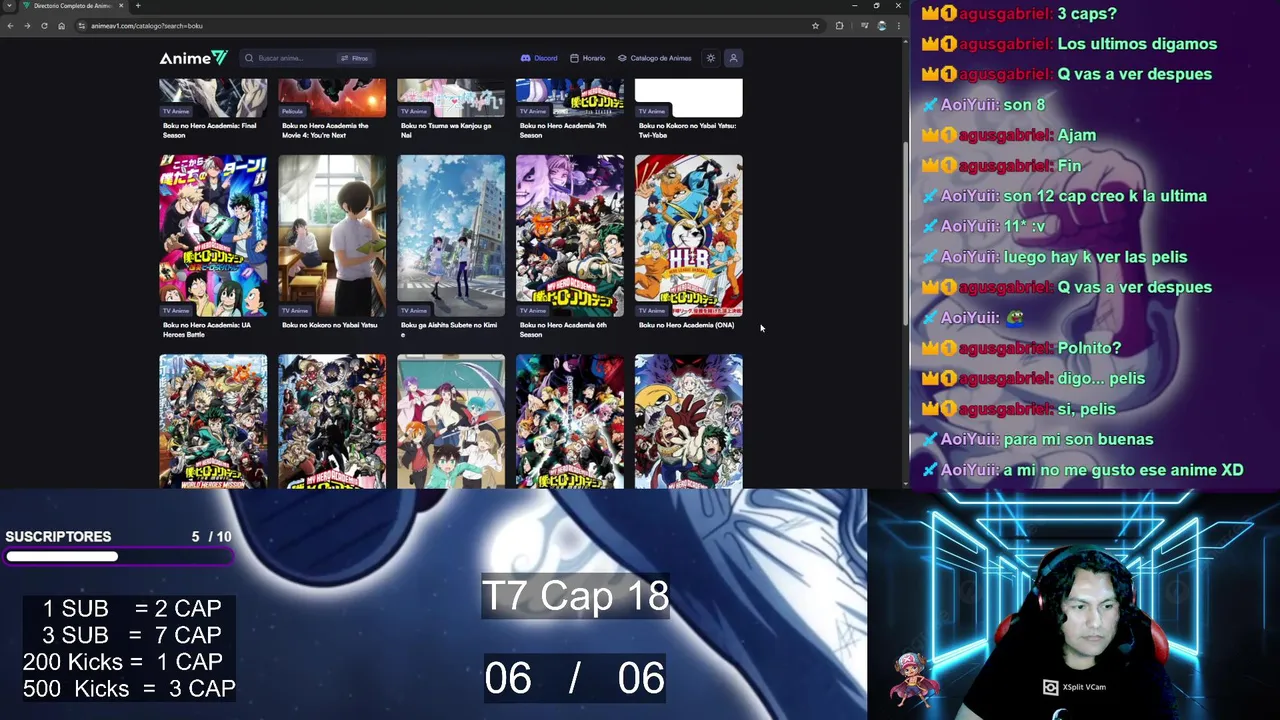Screen dimensions: 1280x720
Task: Click Boku no Hero Academia the Movie 4 title
Action: click(x=326, y=130)
